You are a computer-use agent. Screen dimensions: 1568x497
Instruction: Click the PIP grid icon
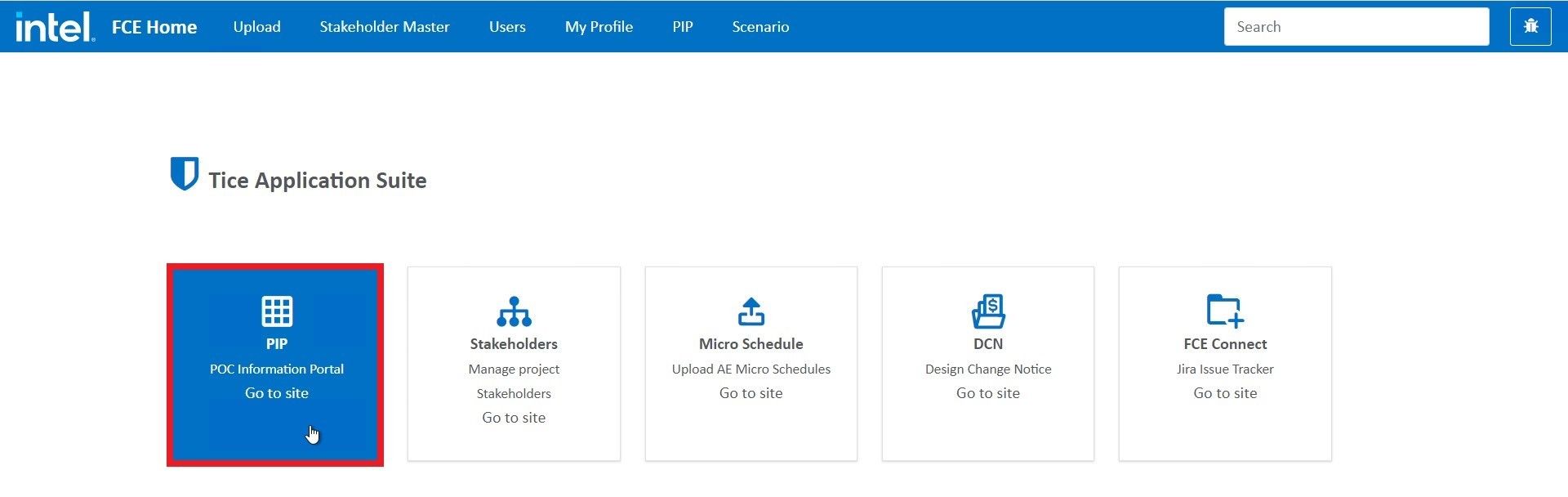[277, 311]
